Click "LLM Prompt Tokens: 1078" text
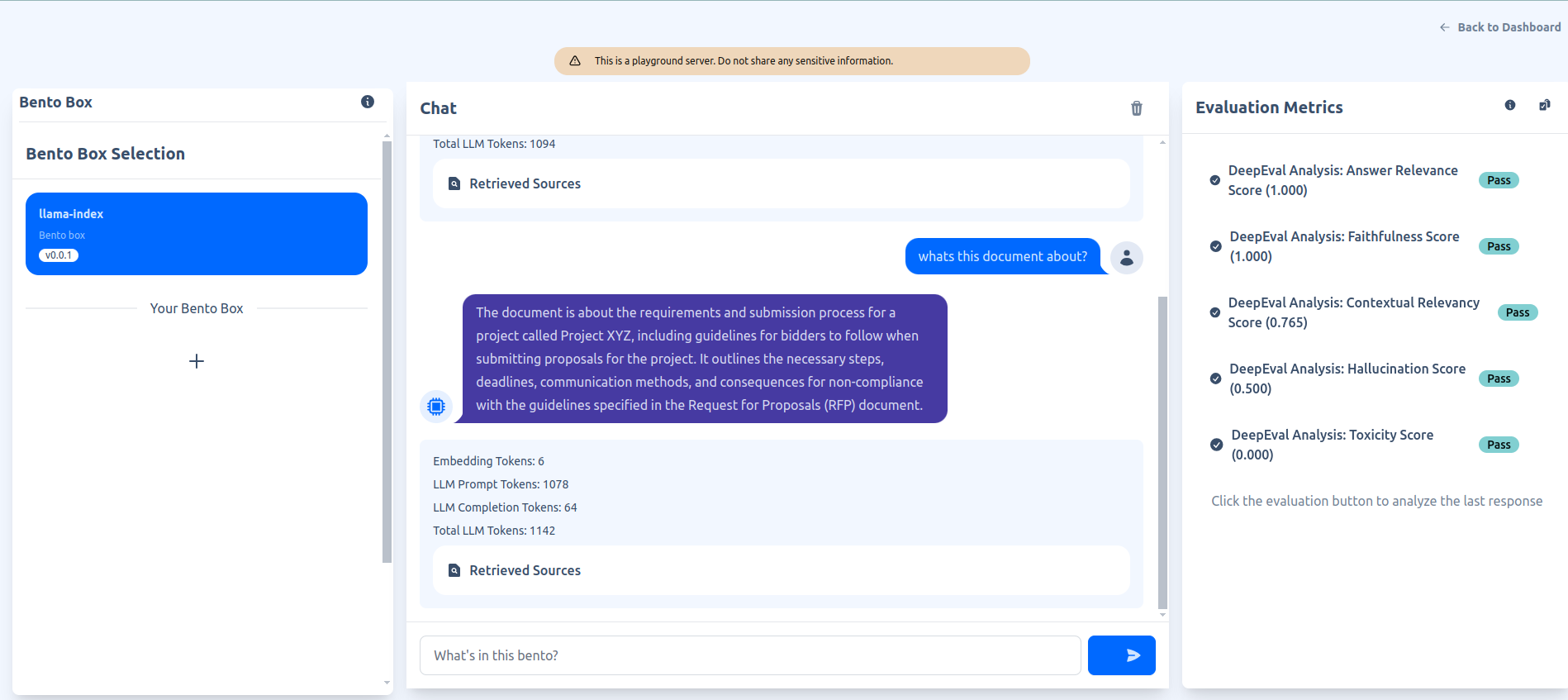This screenshot has width=1568, height=700. coord(501,484)
